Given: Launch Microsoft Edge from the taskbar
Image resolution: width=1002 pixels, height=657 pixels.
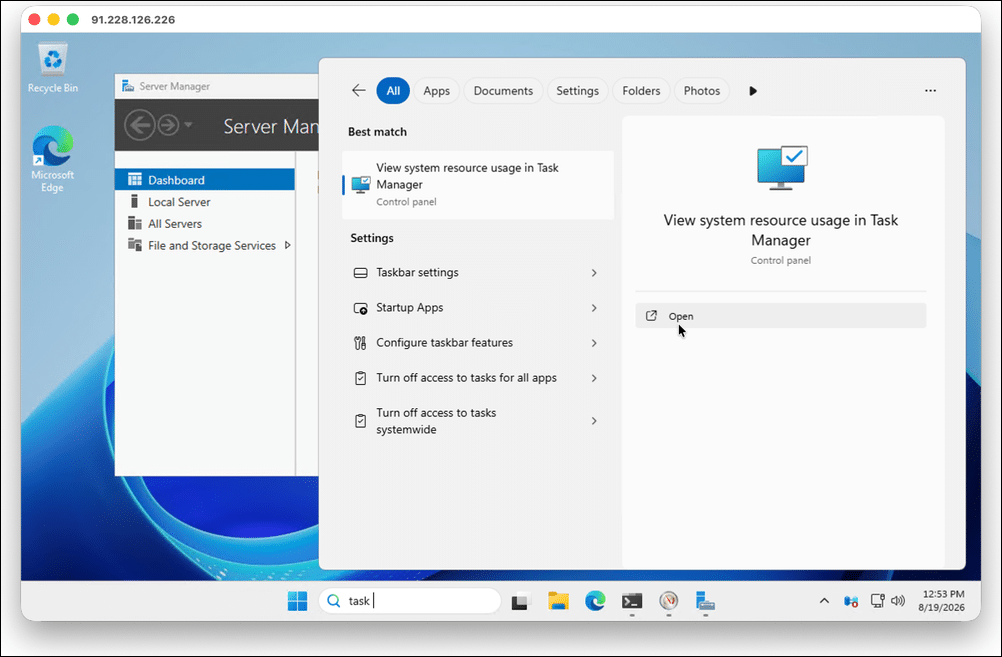Looking at the screenshot, I should tap(595, 601).
